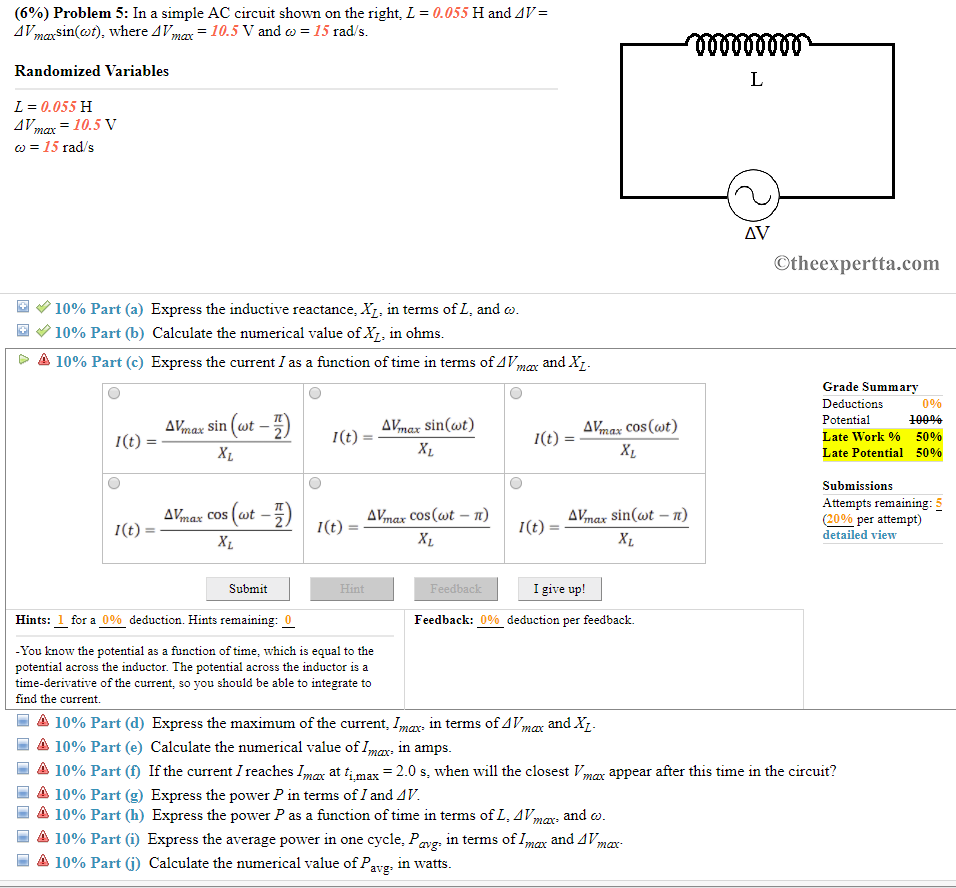Select the cos(ωt − π) current answer
This screenshot has height=888, width=956.
point(314,483)
